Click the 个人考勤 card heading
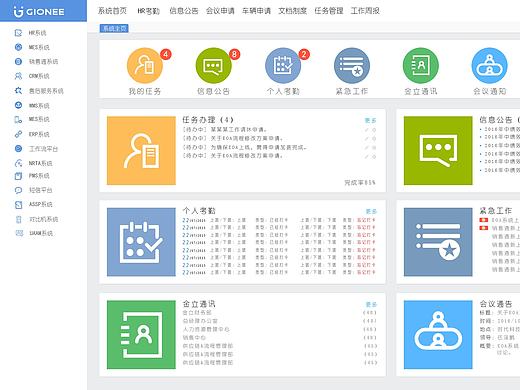Image resolution: width=520 pixels, height=390 pixels. point(199,211)
